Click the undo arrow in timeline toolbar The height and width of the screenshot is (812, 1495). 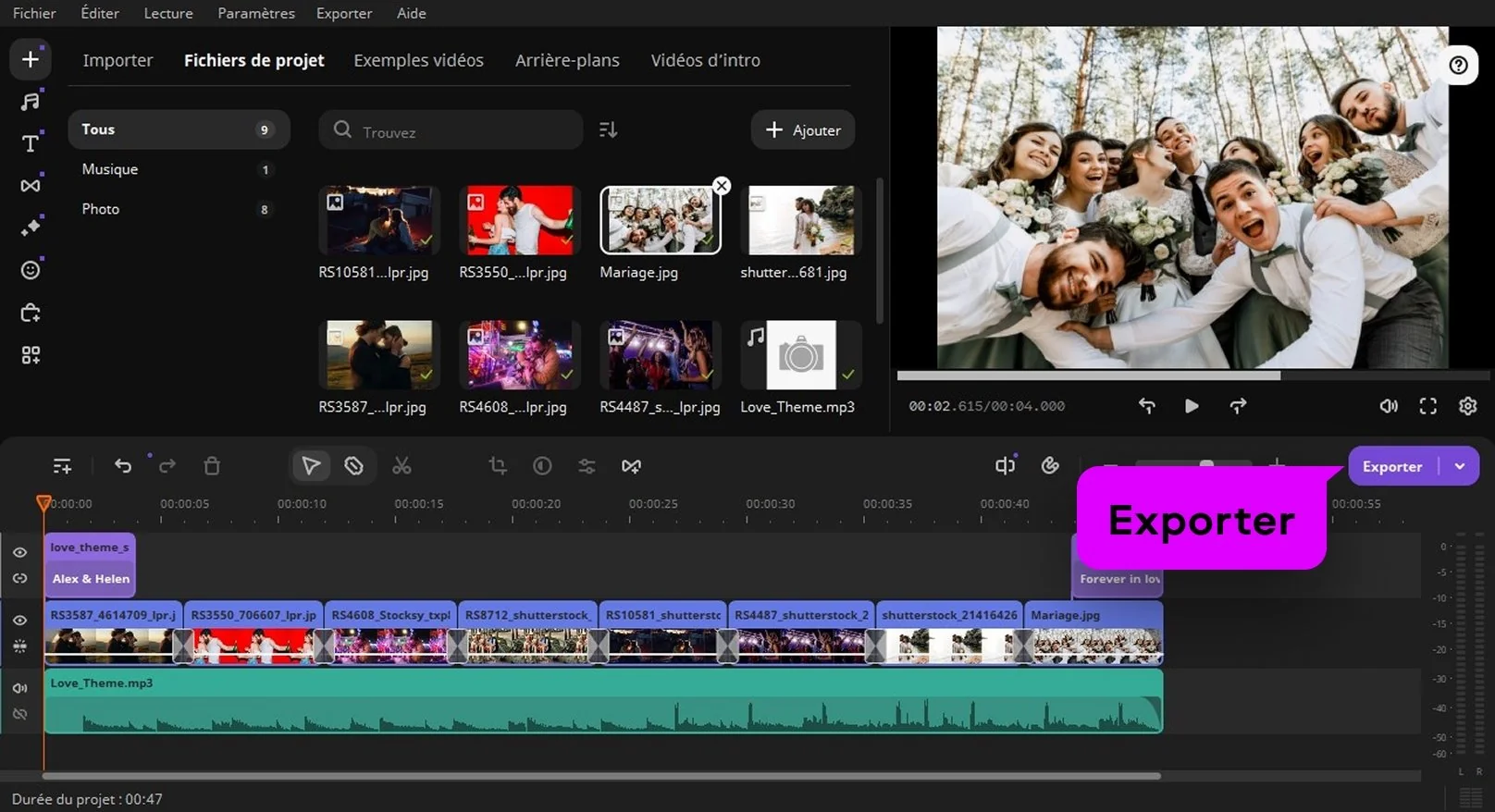(123, 466)
